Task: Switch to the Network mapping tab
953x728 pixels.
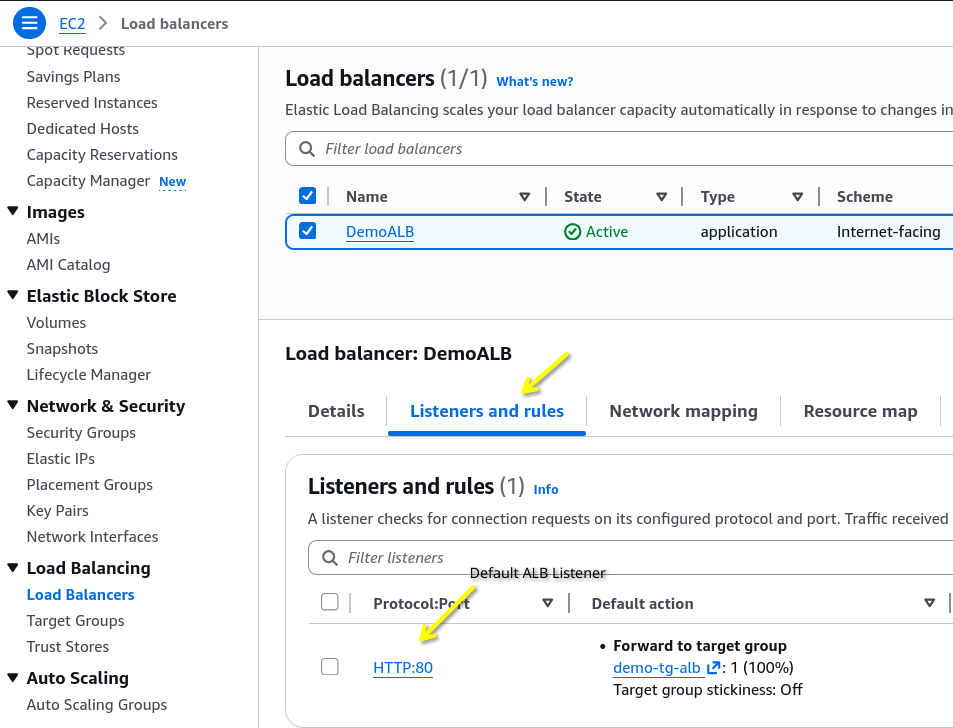Action: tap(683, 411)
